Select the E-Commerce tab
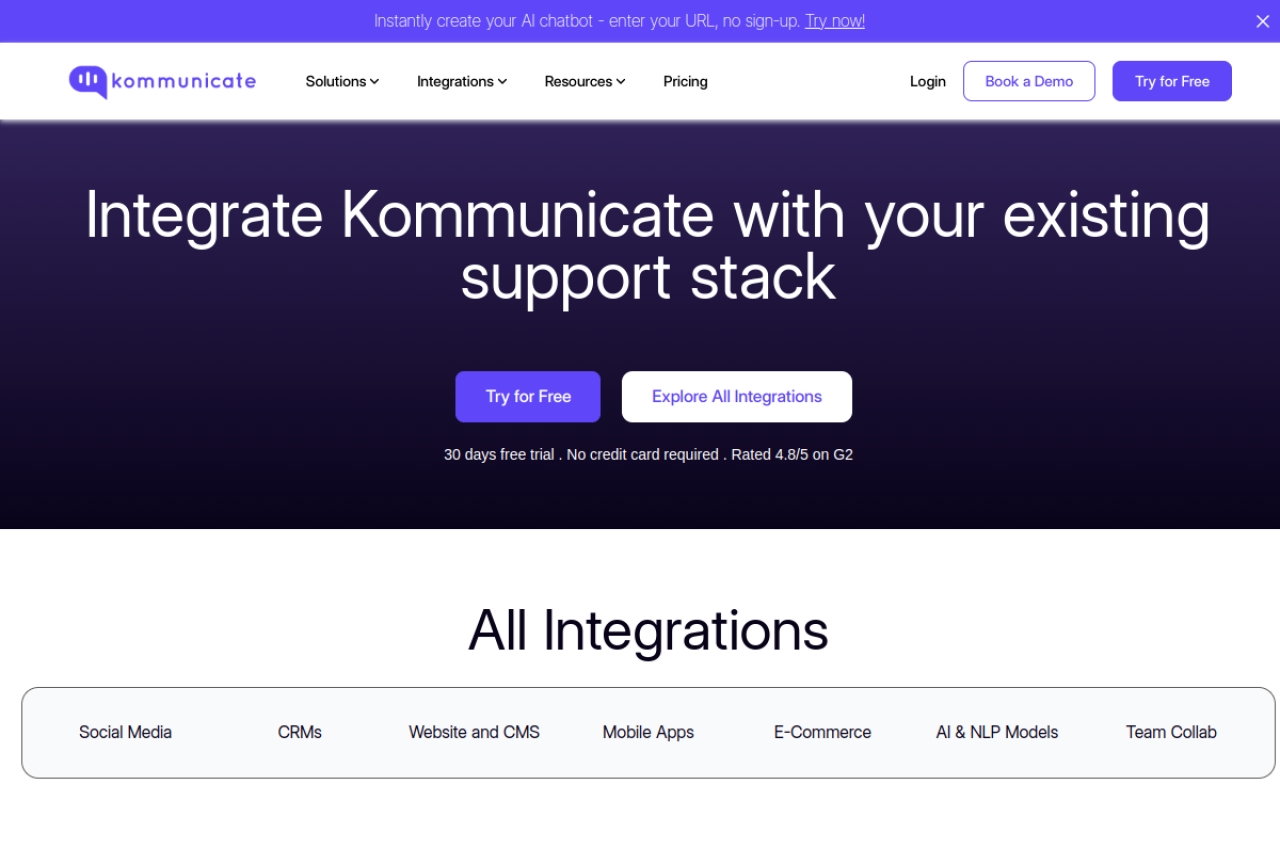The height and width of the screenshot is (853, 1280). [822, 732]
